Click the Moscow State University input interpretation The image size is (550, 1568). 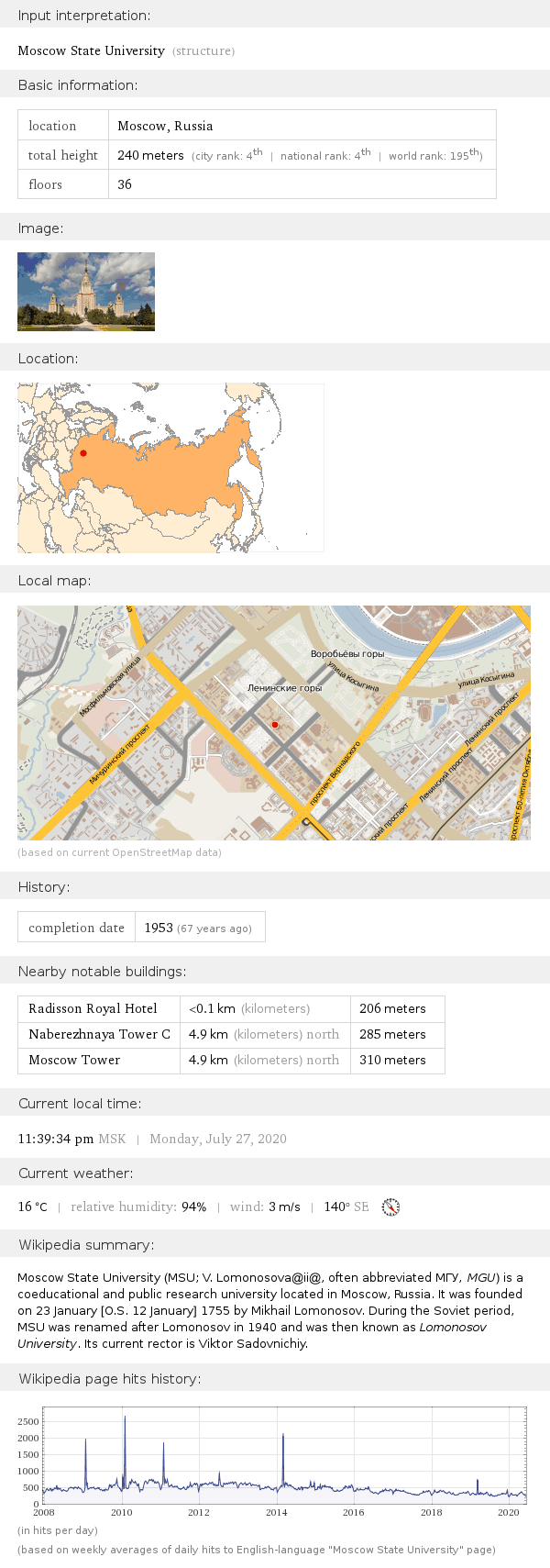[91, 51]
